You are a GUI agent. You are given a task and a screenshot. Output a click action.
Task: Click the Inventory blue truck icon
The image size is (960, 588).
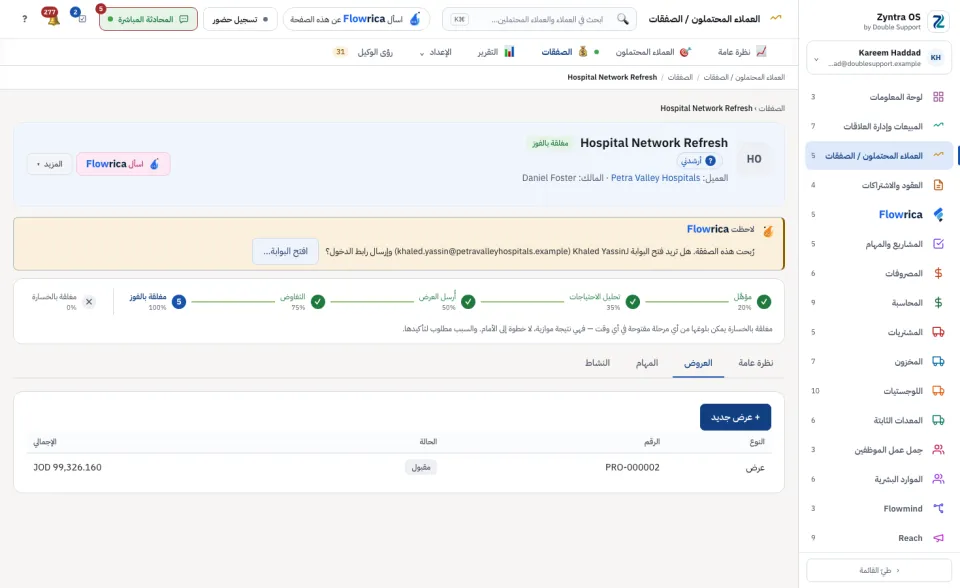938,361
